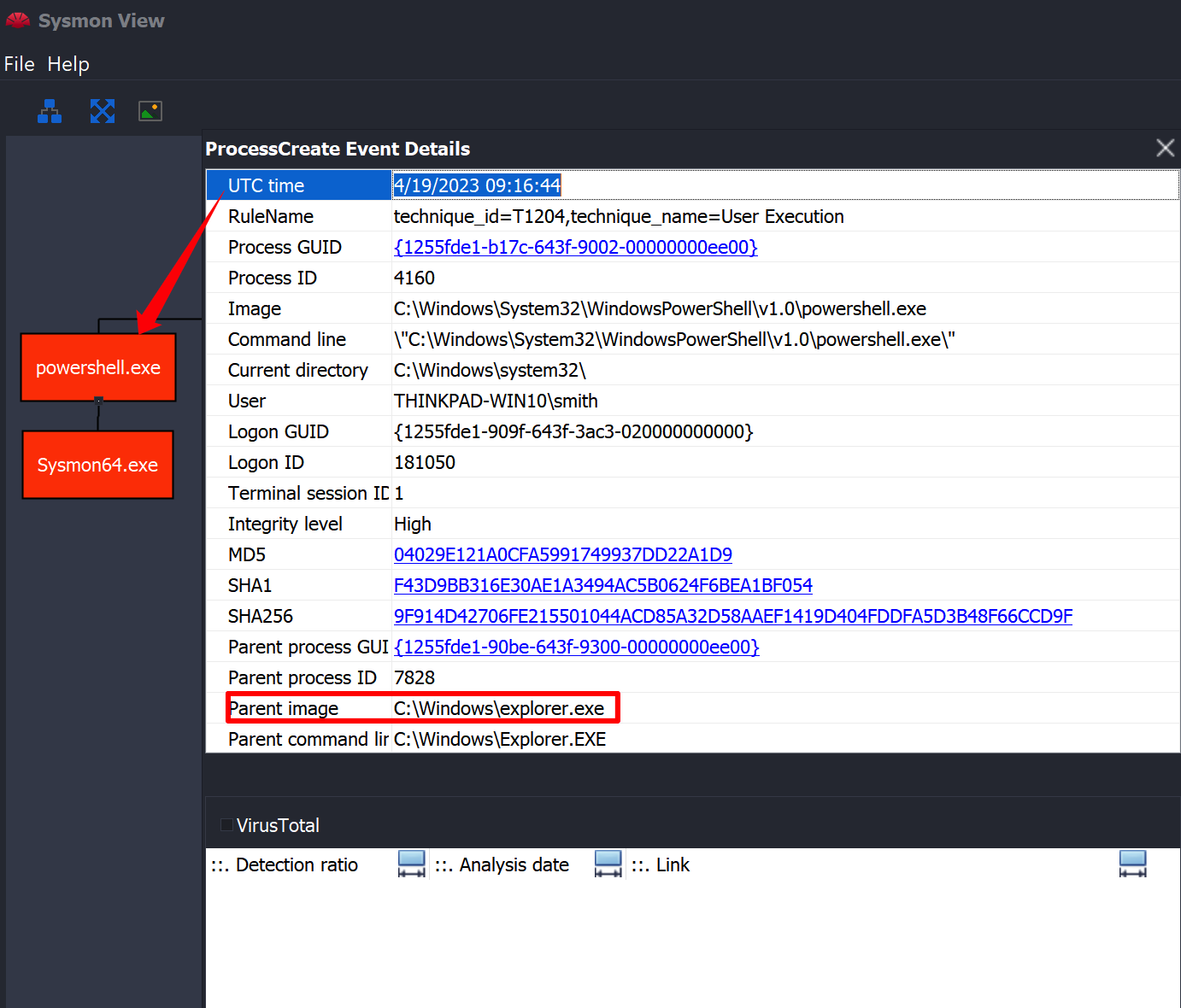Click the Link column width icon
1181x1008 pixels.
click(1133, 864)
